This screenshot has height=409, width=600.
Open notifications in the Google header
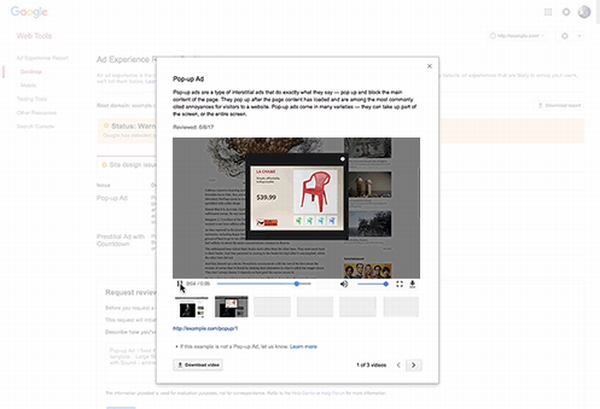pyautogui.click(x=566, y=12)
